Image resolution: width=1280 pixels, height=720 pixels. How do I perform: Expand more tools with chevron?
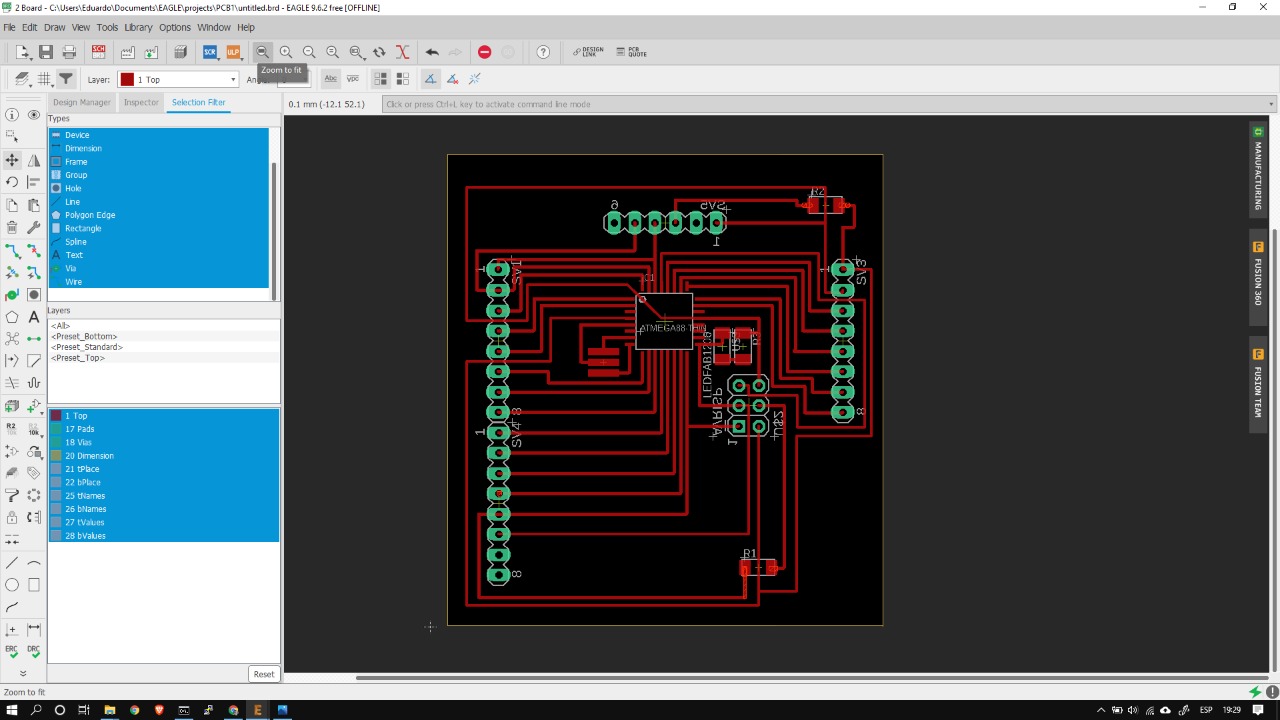point(23,673)
